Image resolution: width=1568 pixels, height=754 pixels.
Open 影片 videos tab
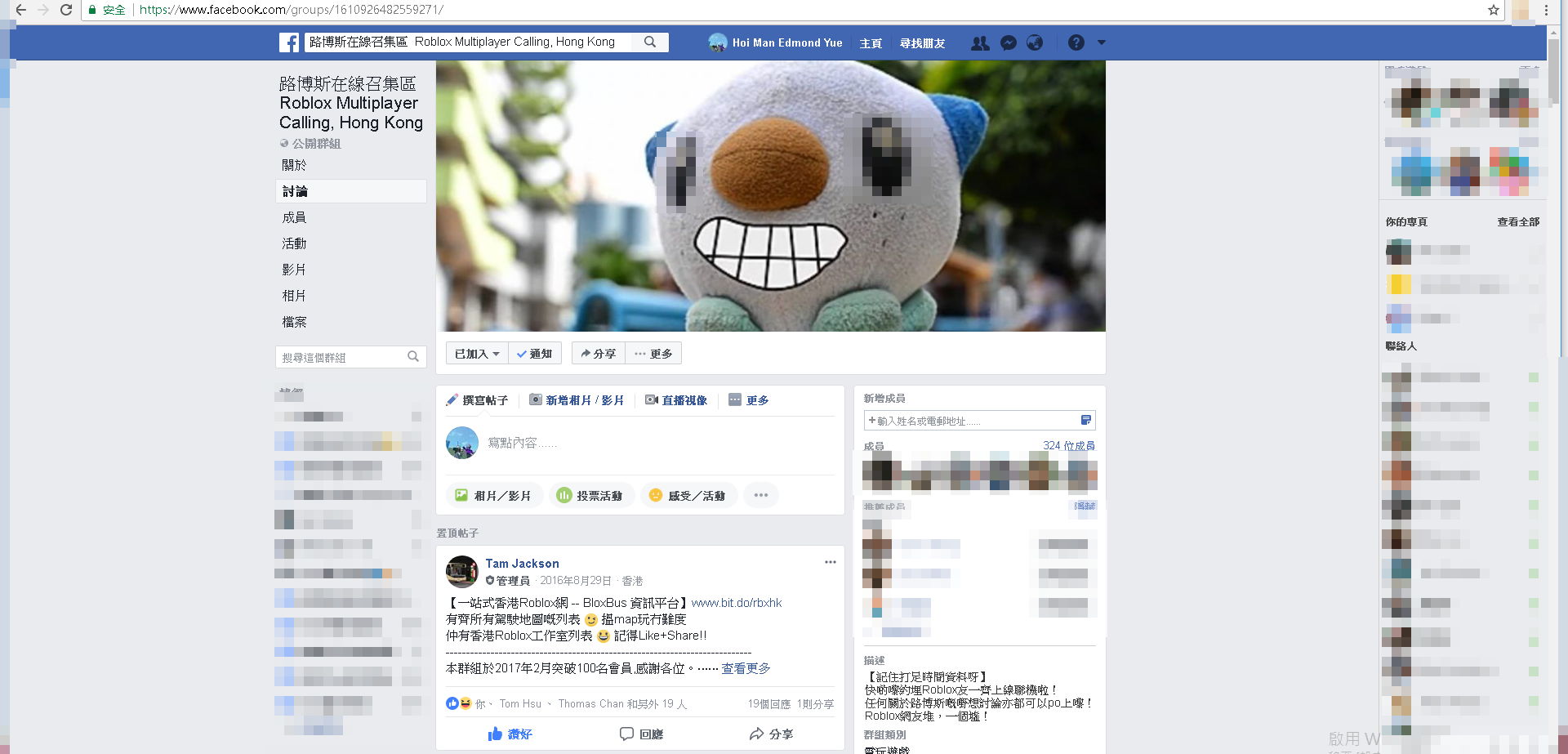click(x=294, y=270)
